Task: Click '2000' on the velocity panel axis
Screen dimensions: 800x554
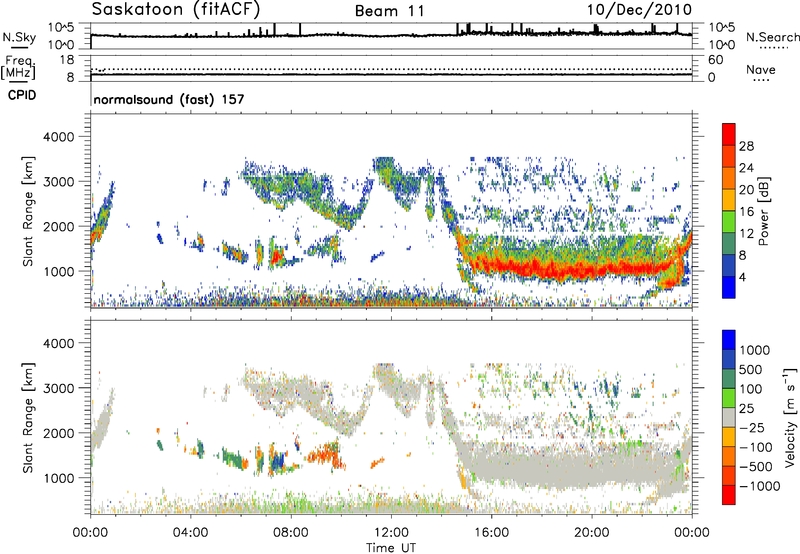Action: [x=59, y=433]
